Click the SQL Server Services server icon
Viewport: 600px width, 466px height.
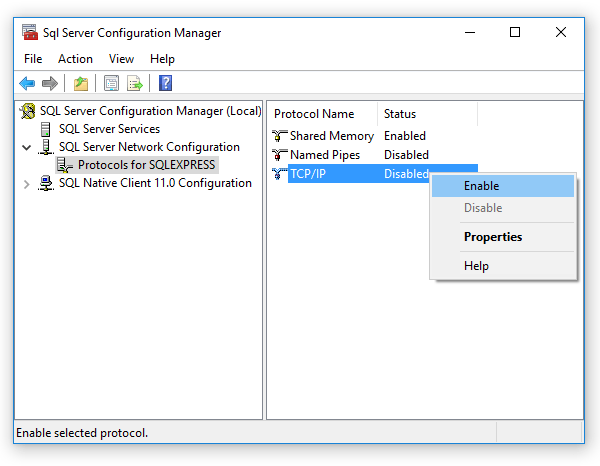coord(46,129)
